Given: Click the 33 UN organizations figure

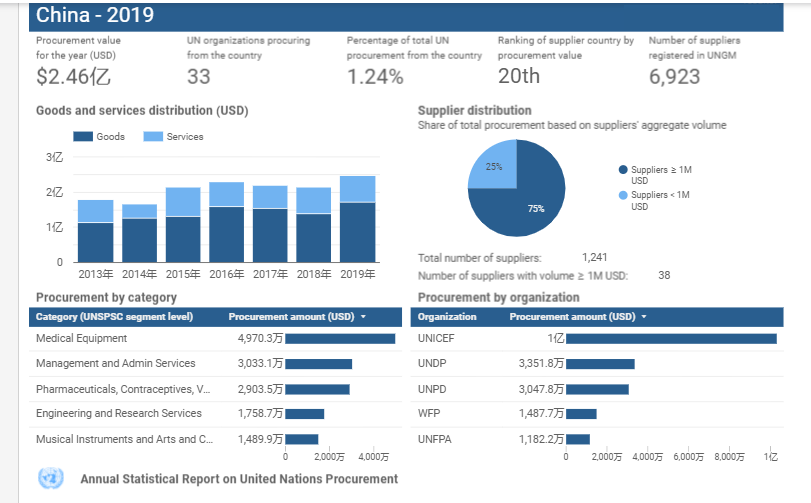Looking at the screenshot, I should 199,77.
